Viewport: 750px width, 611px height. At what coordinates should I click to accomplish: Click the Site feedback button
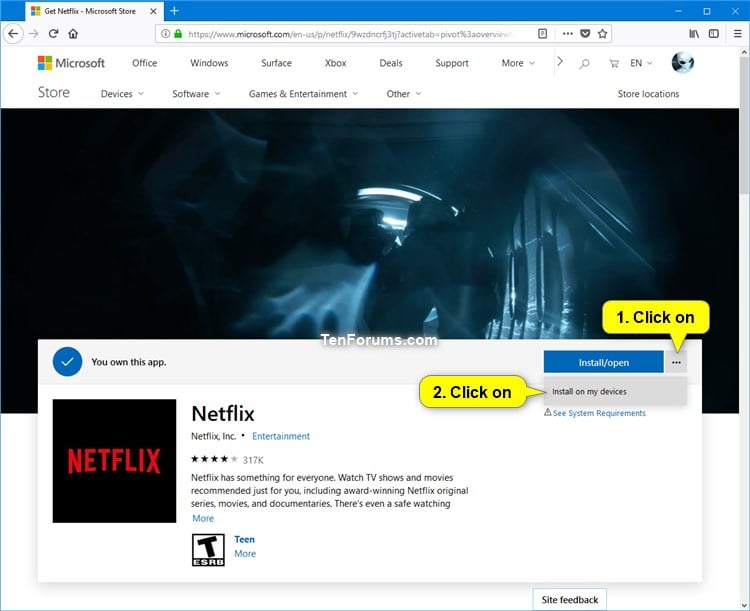point(570,600)
